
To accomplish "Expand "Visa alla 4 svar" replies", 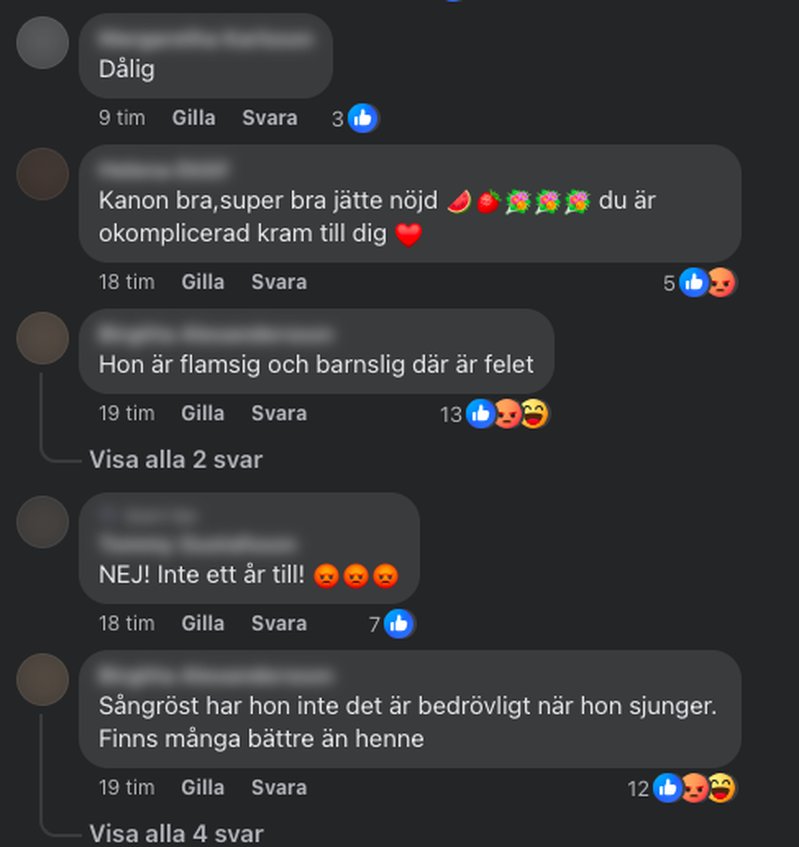I will coord(176,833).
